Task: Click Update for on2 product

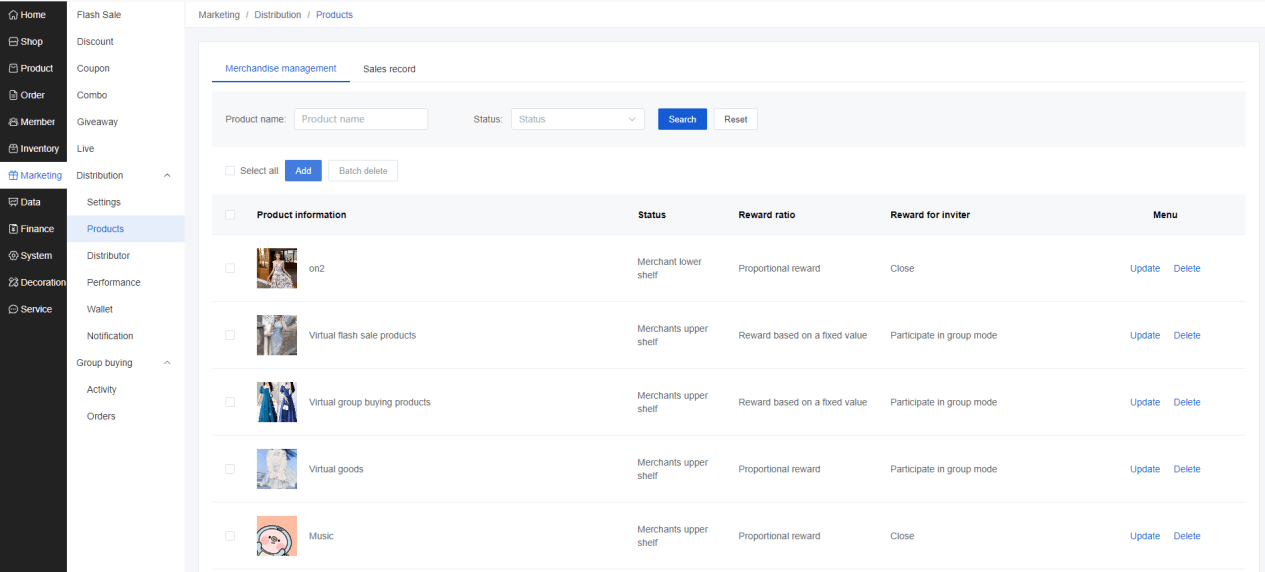Action: (x=1145, y=268)
